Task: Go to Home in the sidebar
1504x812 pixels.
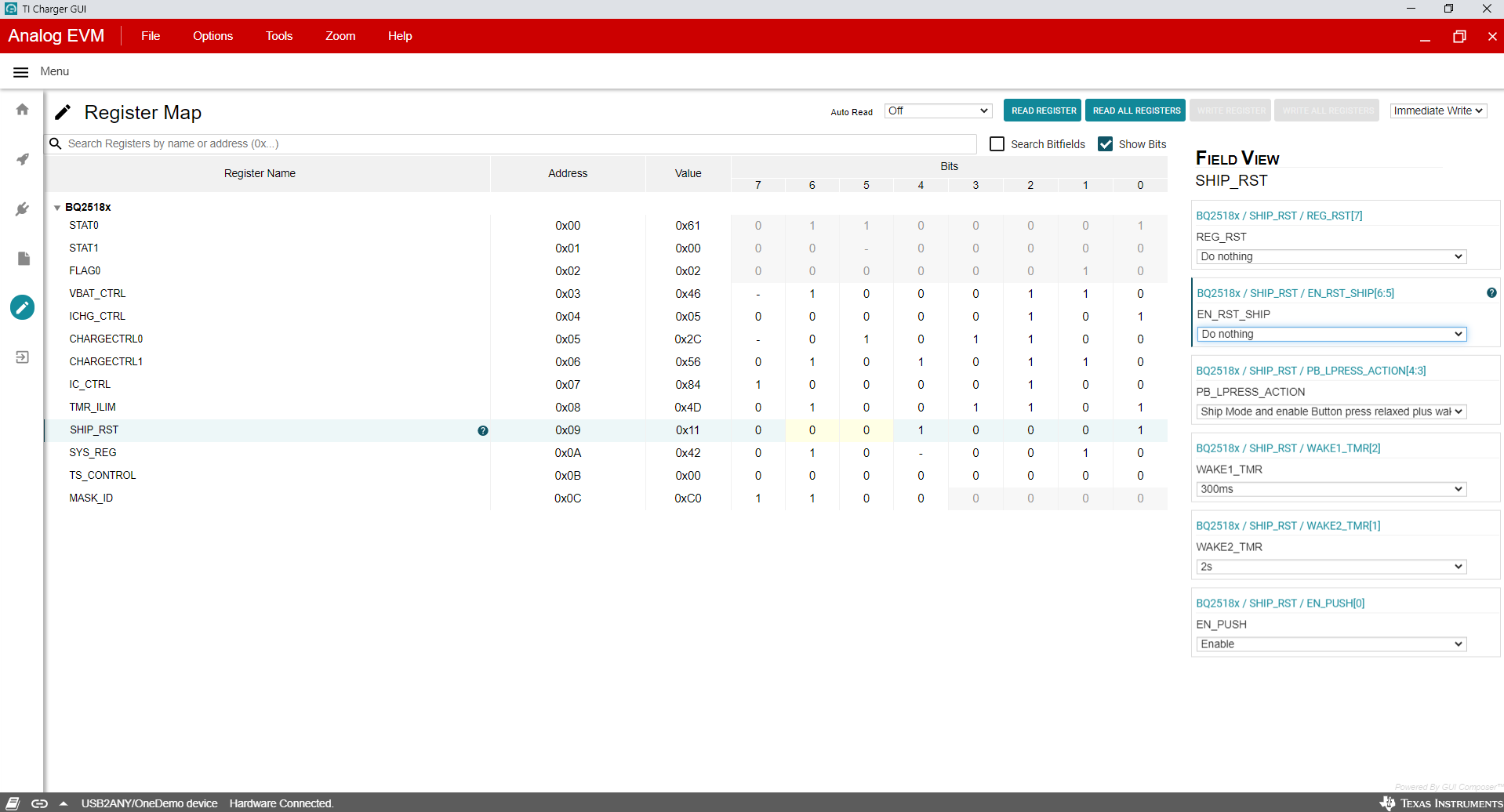Action: click(23, 110)
